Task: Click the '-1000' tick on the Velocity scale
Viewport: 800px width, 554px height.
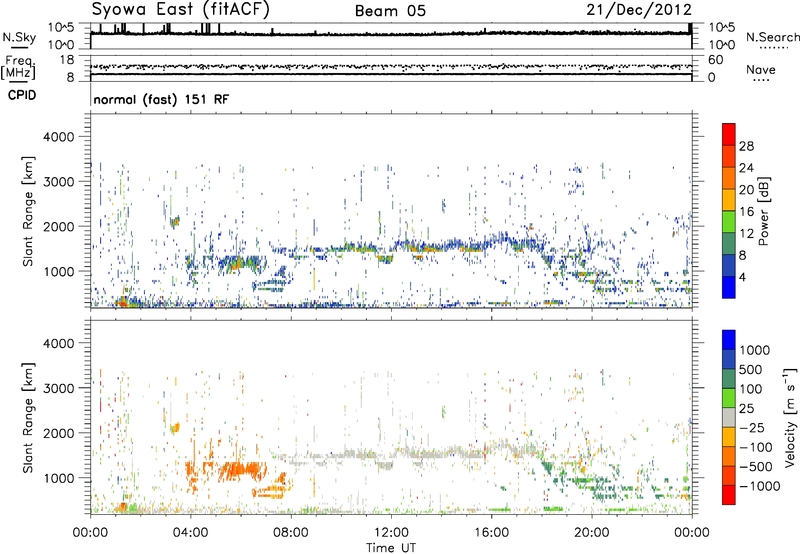Action: (x=759, y=486)
